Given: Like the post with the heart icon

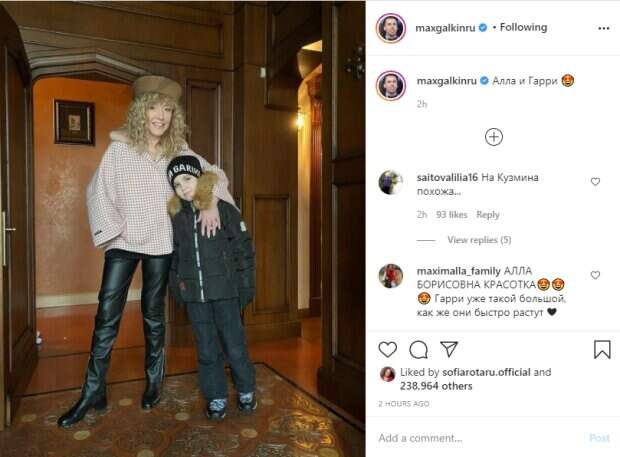Looking at the screenshot, I should (388, 349).
